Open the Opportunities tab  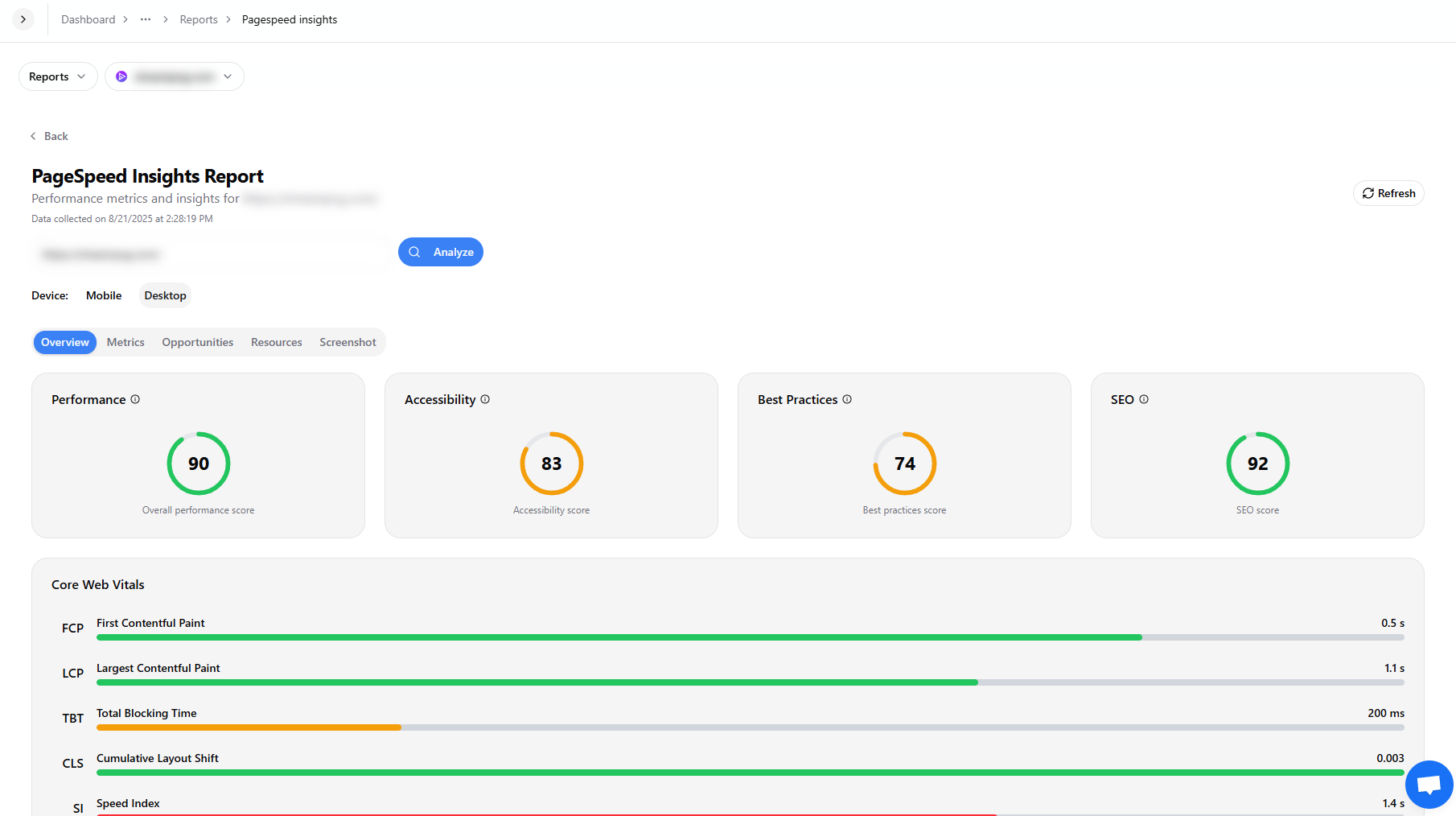pyautogui.click(x=197, y=342)
